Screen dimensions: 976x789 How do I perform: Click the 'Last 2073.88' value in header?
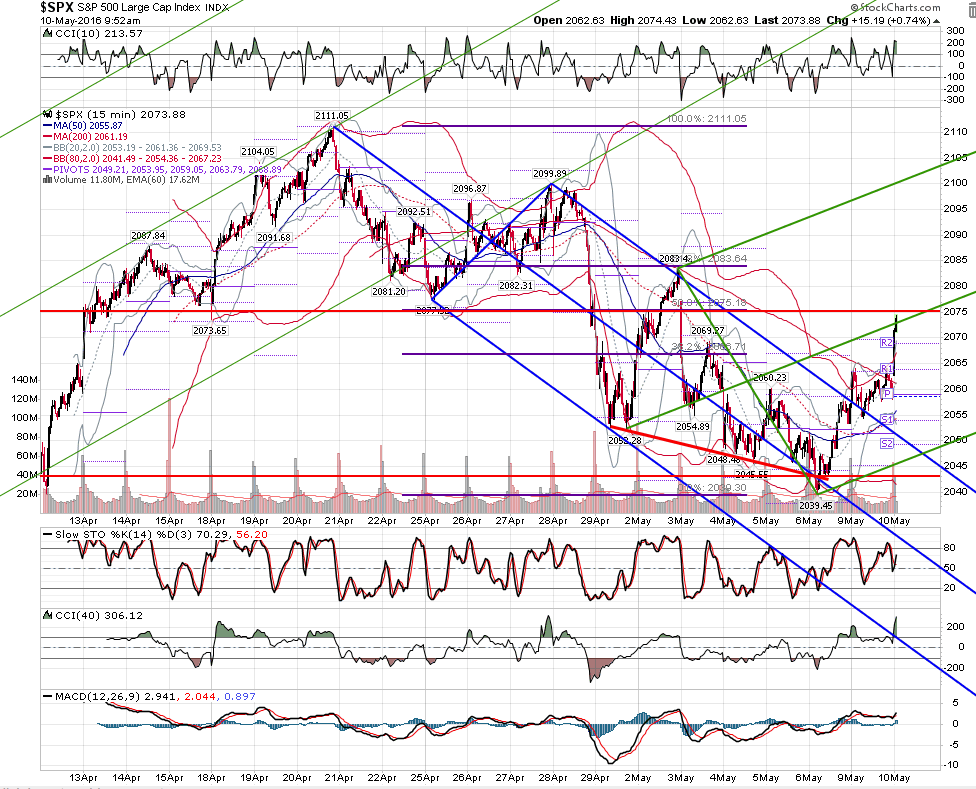click(787, 21)
